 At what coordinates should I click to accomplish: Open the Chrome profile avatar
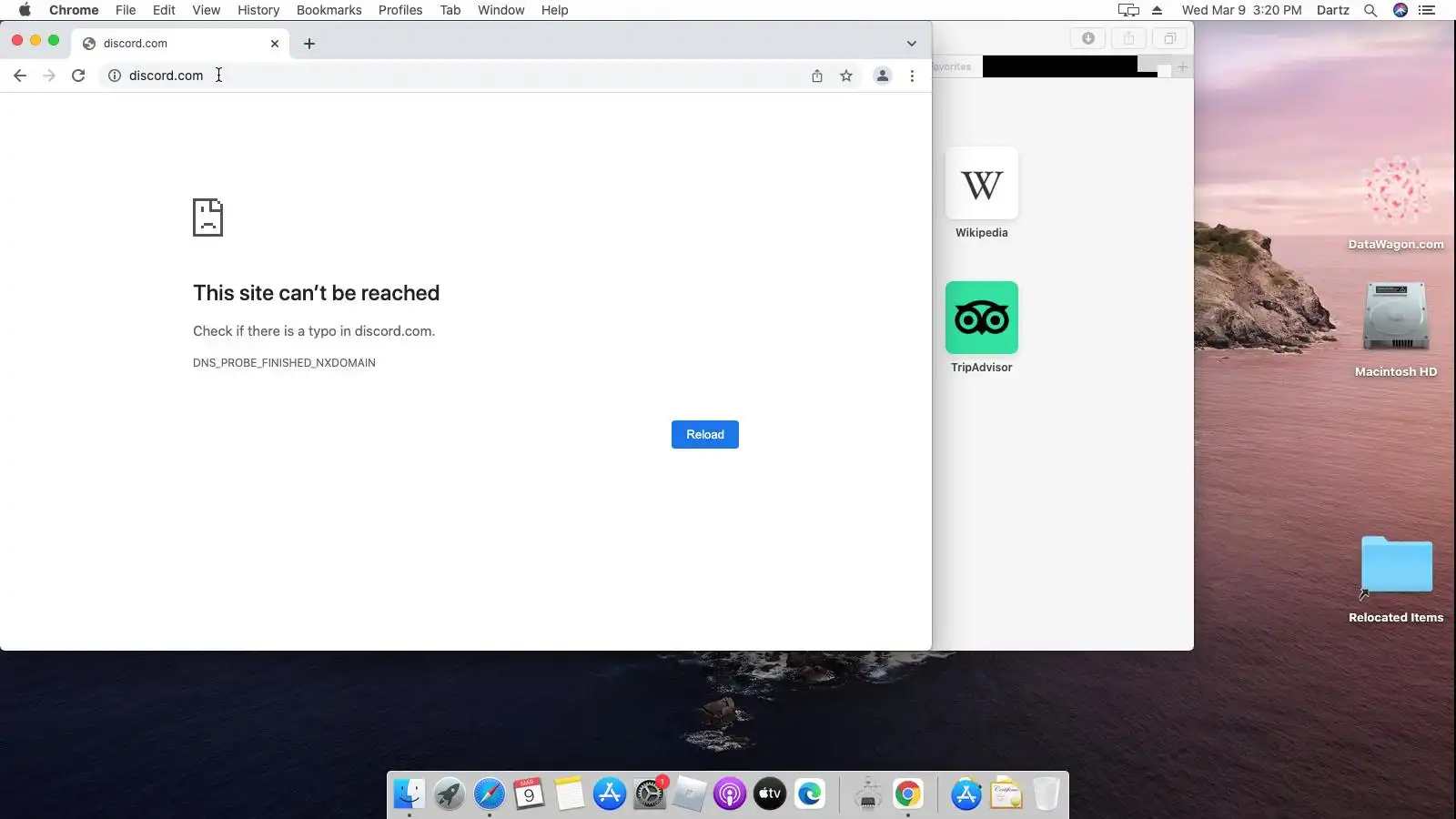point(883,76)
